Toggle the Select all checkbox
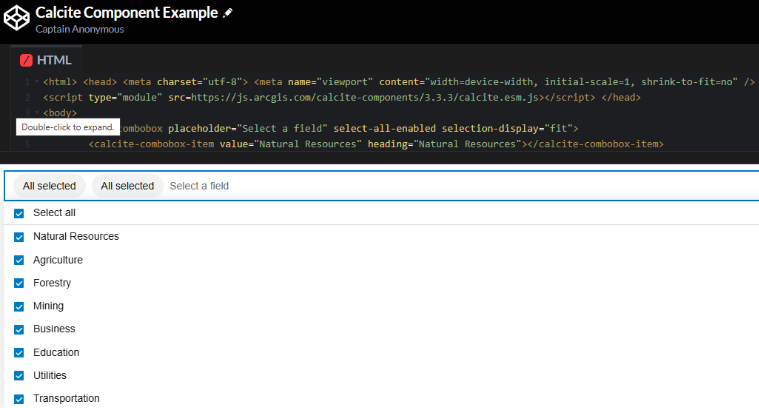Image resolution: width=759 pixels, height=408 pixels. coord(19,213)
